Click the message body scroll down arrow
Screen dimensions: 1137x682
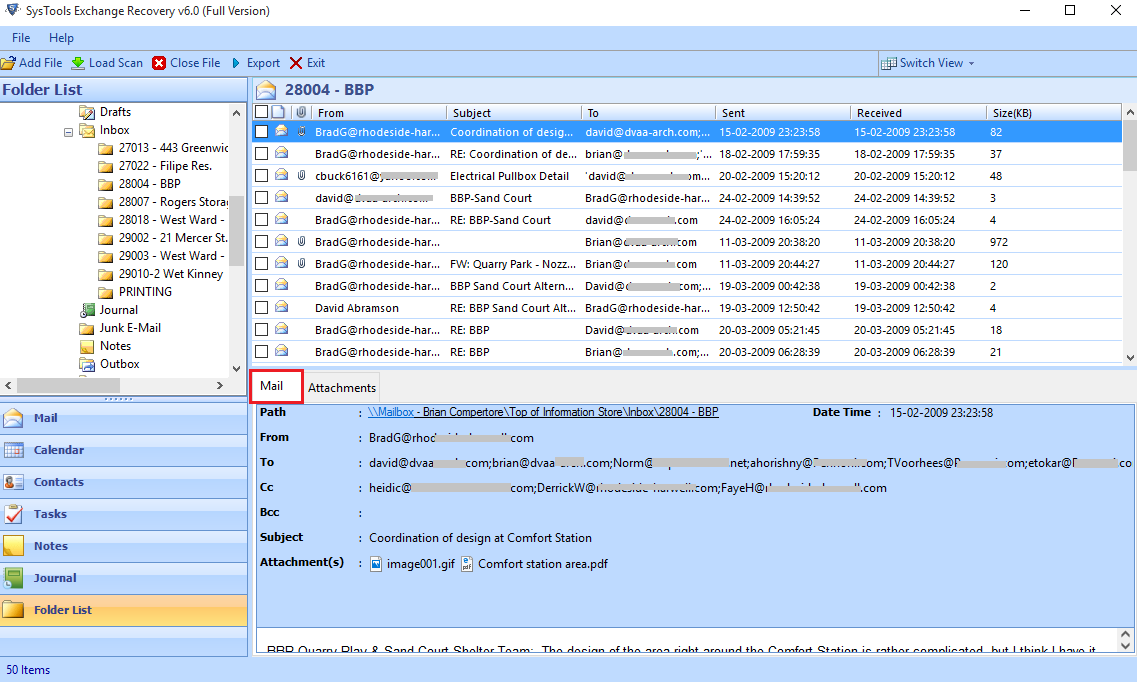pyautogui.click(x=1125, y=645)
